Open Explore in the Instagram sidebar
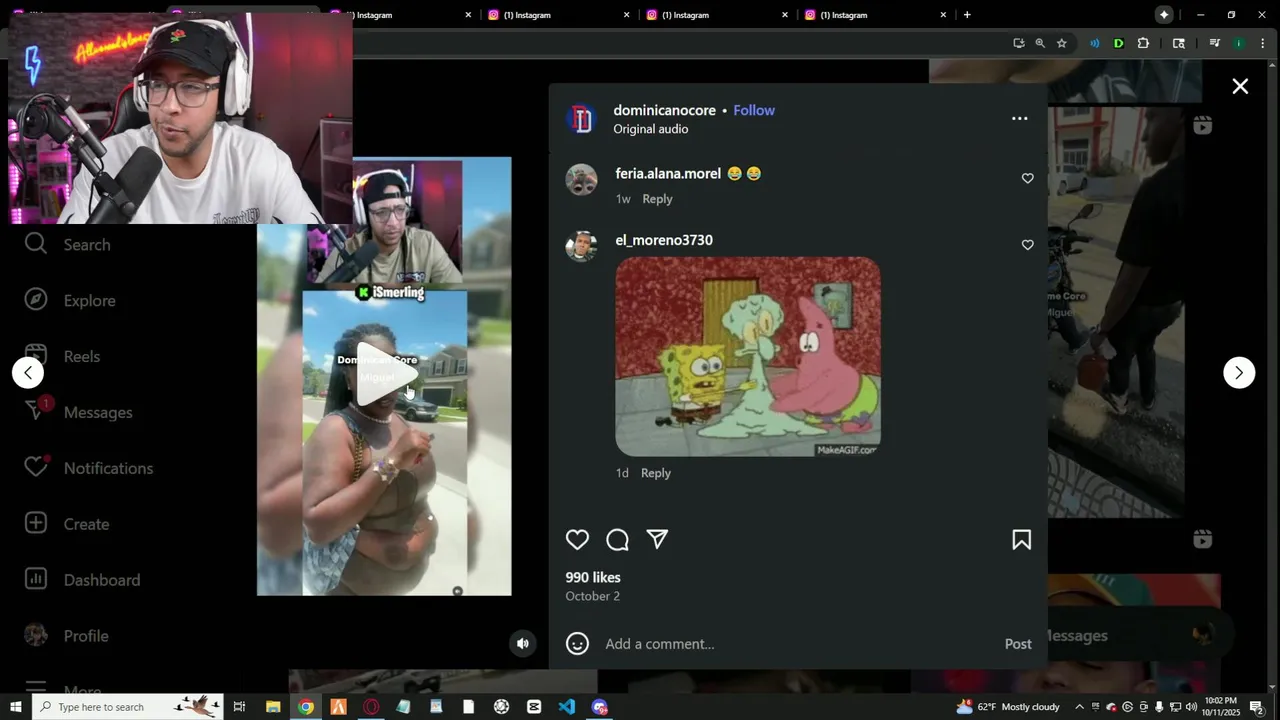This screenshot has width=1280, height=720. (70, 301)
